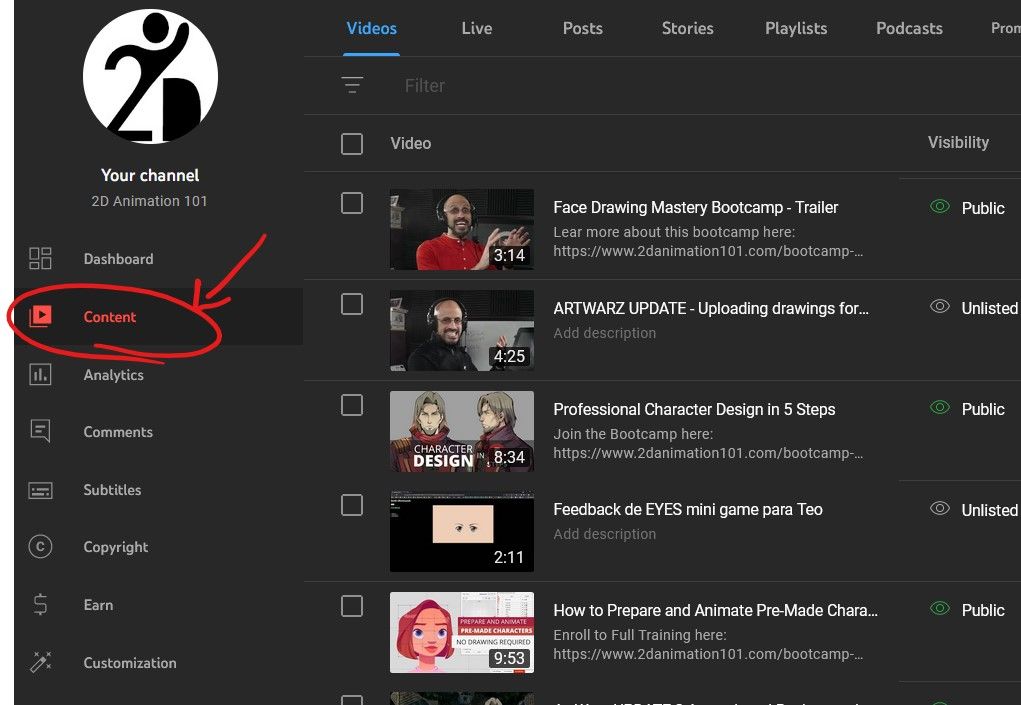The height and width of the screenshot is (705, 1021).
Task: Change Public visibility of Face Drawing trailer
Action: point(968,208)
